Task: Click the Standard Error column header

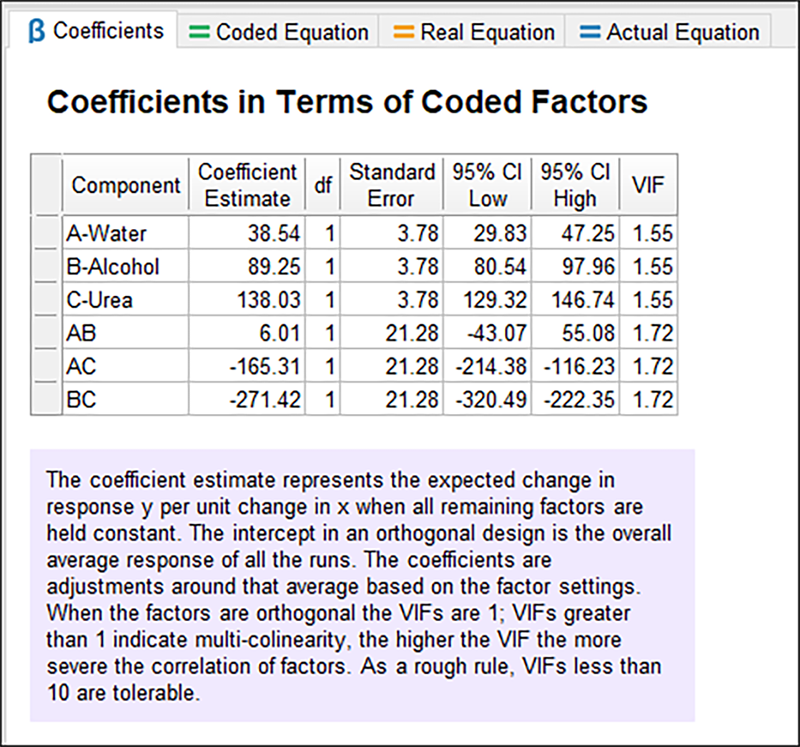Action: pos(391,185)
